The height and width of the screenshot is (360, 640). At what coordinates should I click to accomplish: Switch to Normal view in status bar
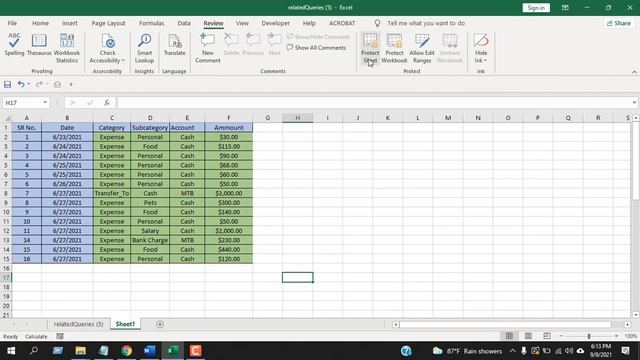pos(509,336)
